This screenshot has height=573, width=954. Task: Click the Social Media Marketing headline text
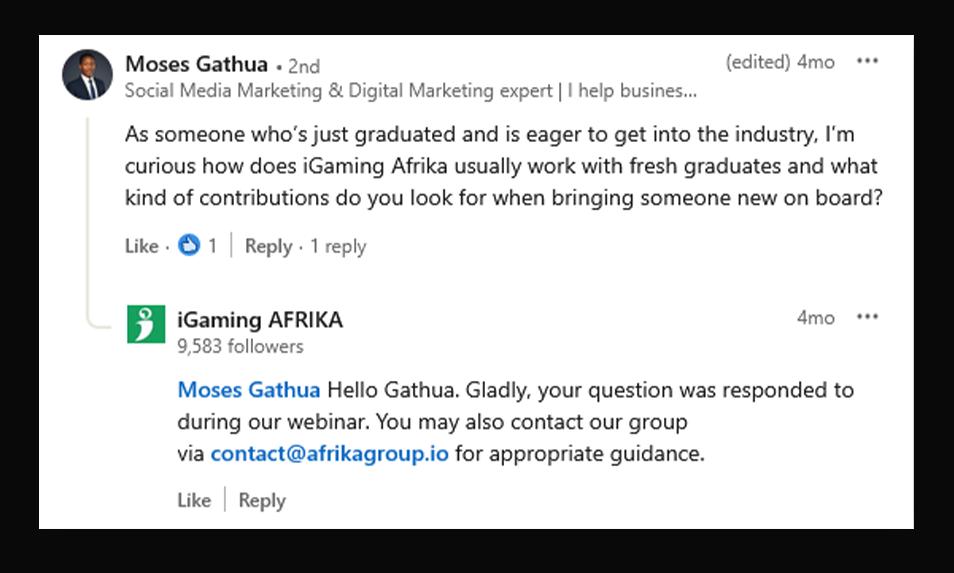(x=410, y=91)
